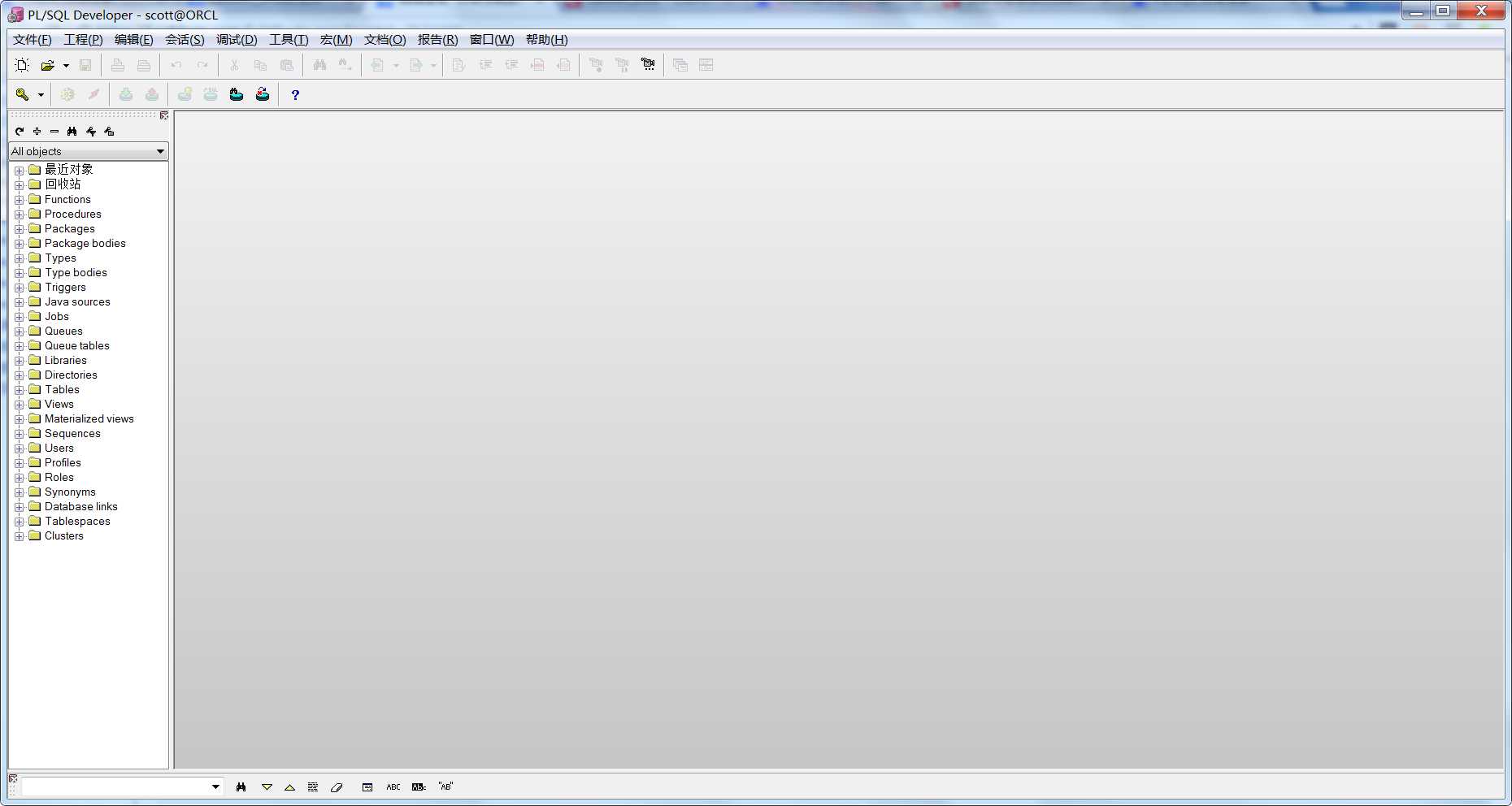Expand the Tables folder node

pyautogui.click(x=19, y=390)
